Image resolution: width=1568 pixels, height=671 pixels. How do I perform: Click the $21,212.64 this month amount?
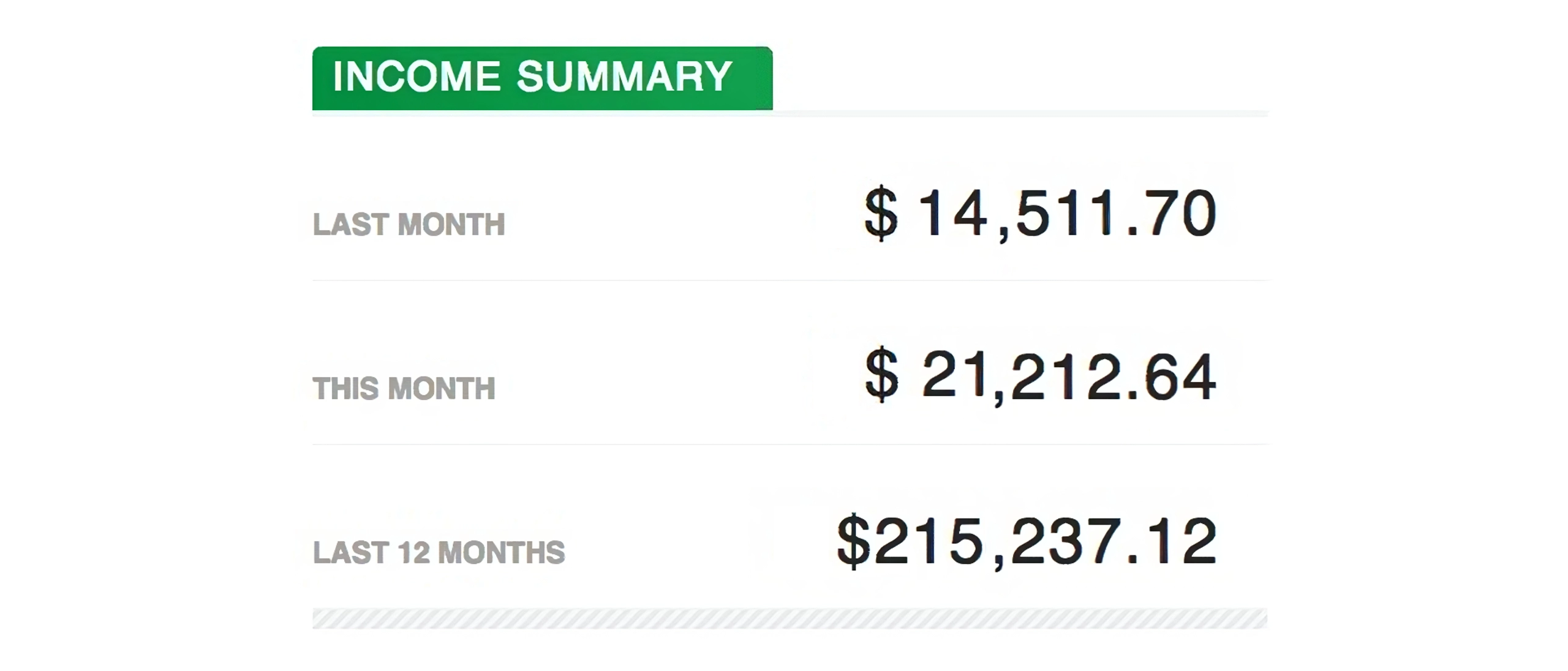[1040, 375]
